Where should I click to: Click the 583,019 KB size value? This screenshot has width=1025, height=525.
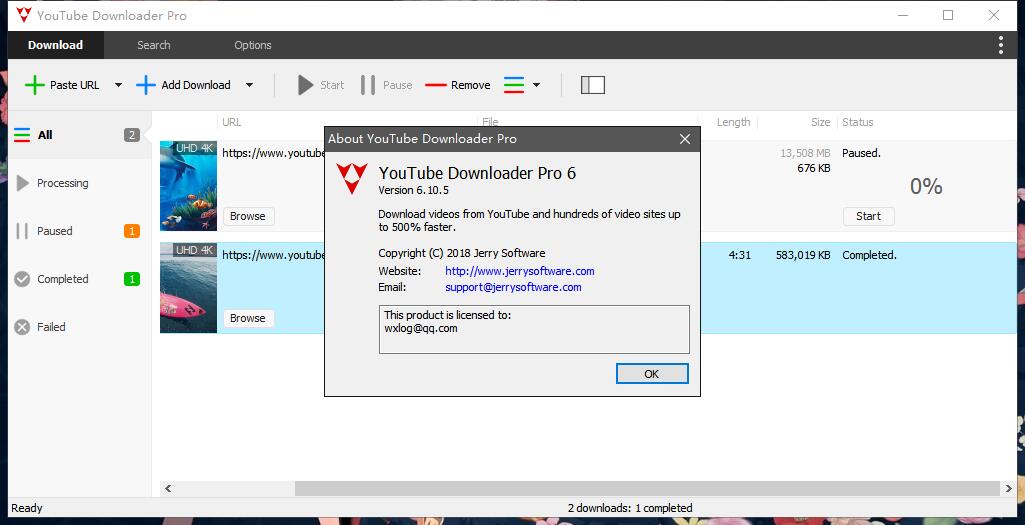coord(803,256)
